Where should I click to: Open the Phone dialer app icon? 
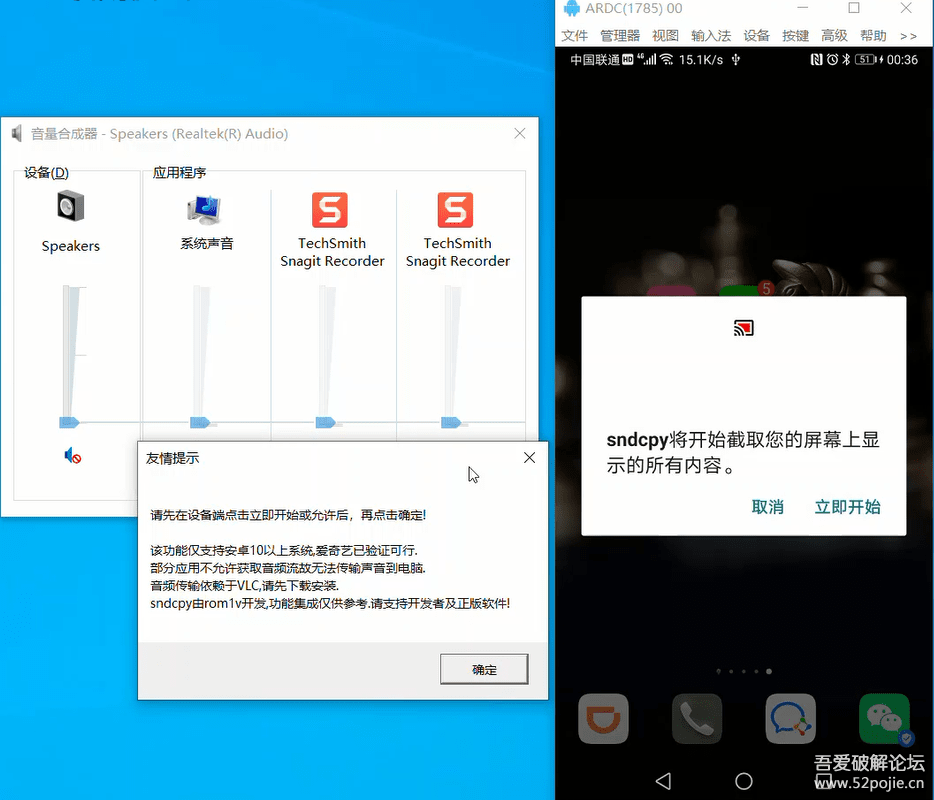click(697, 718)
